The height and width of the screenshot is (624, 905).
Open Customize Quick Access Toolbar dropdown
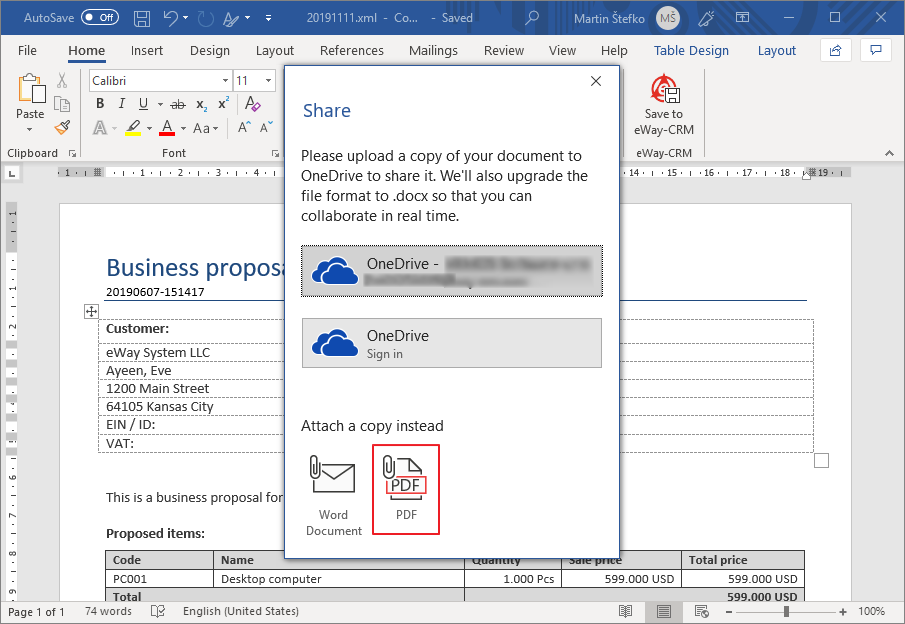click(x=268, y=18)
